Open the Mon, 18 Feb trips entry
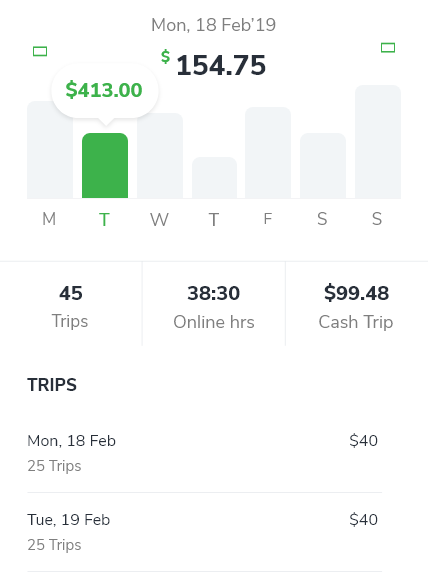 (x=205, y=453)
